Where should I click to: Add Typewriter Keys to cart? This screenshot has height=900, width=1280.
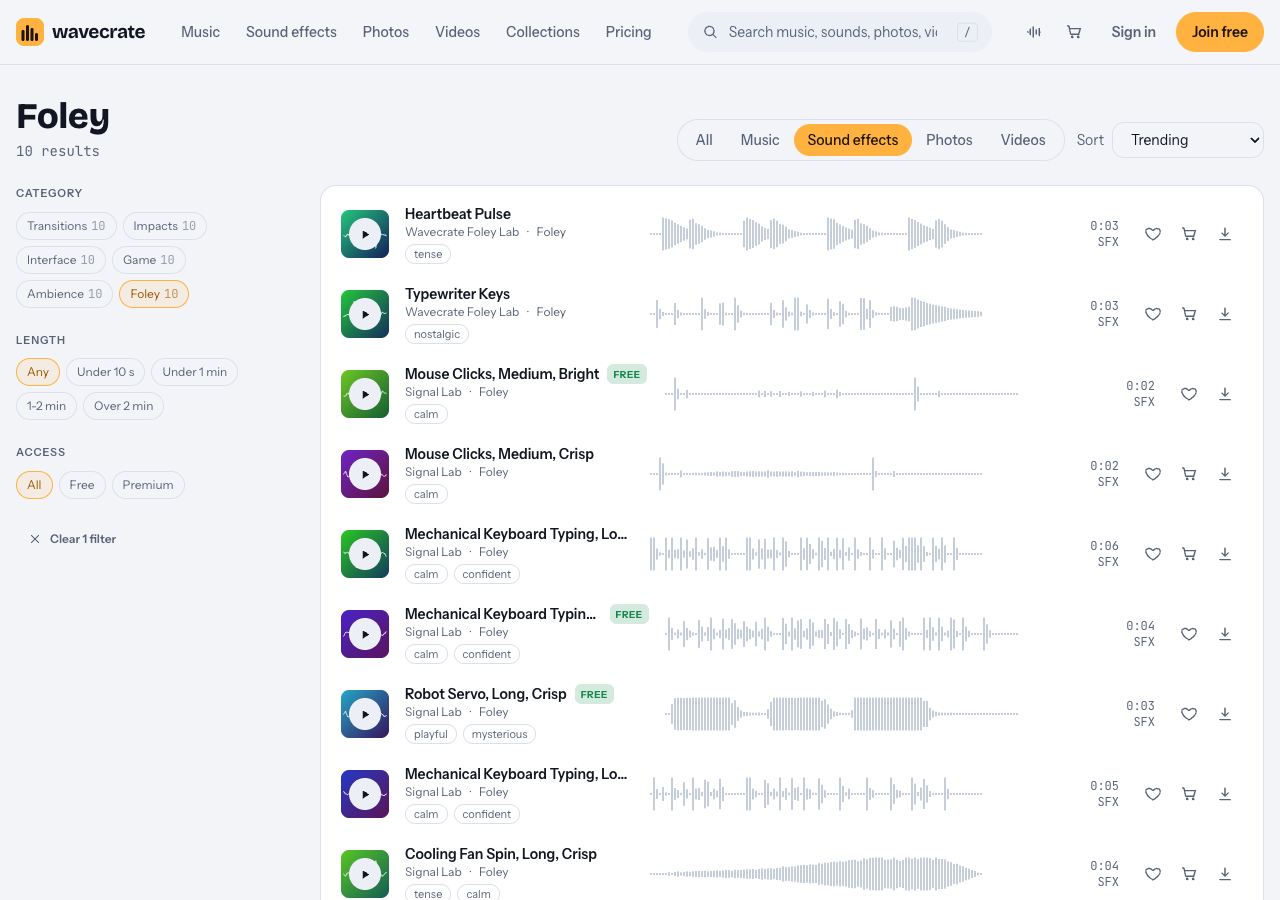pyautogui.click(x=1189, y=314)
